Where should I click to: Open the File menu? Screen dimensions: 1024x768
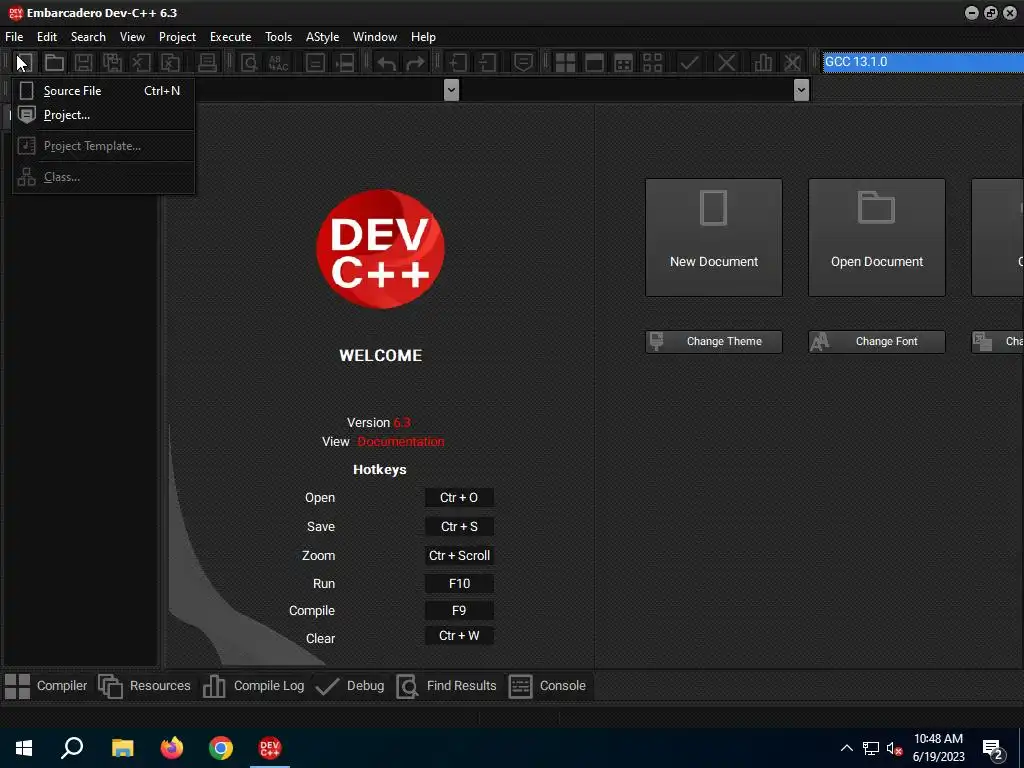pos(14,37)
